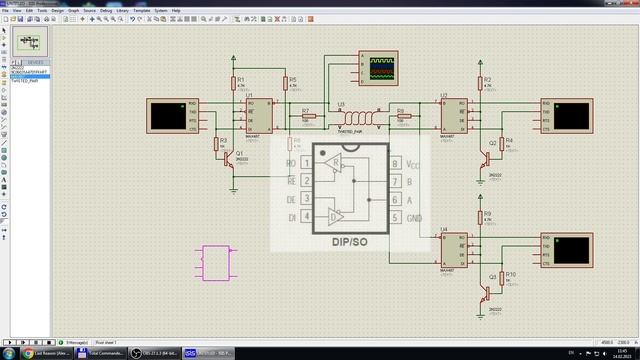Screen dimensions: 640x360
Task: Select the highlighted device in list
Action: [x=30, y=76]
